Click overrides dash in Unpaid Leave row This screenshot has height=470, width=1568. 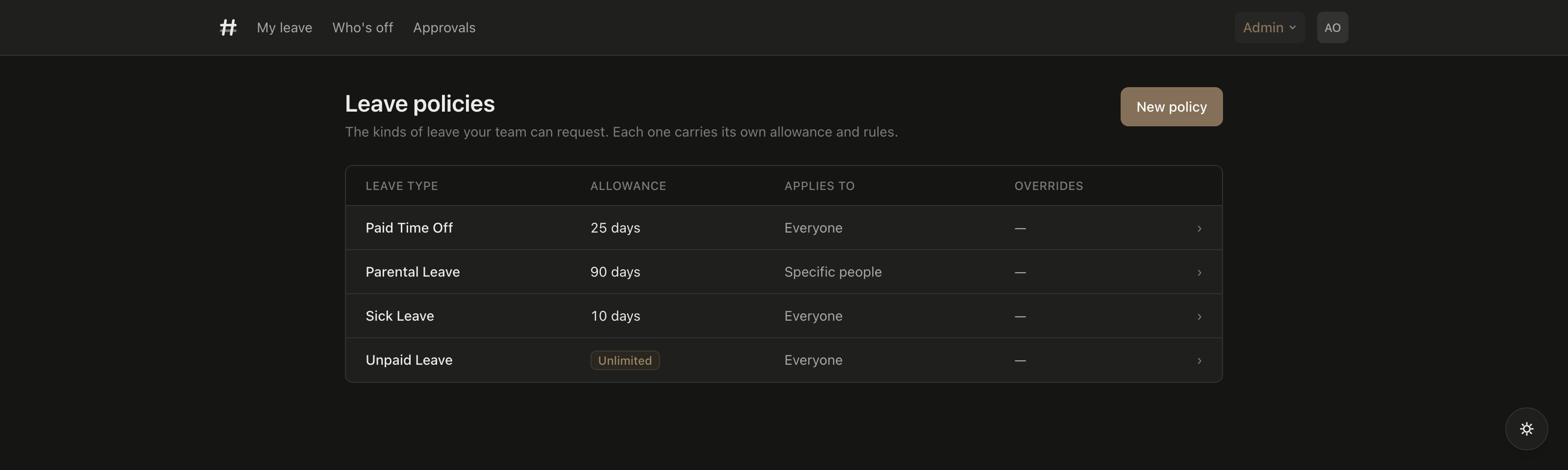(x=1020, y=360)
